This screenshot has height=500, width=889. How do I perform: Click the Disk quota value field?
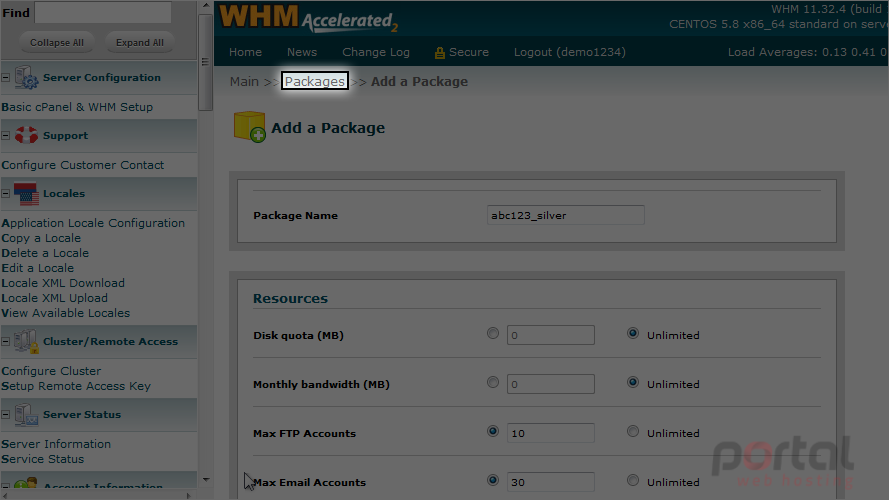[x=551, y=335]
